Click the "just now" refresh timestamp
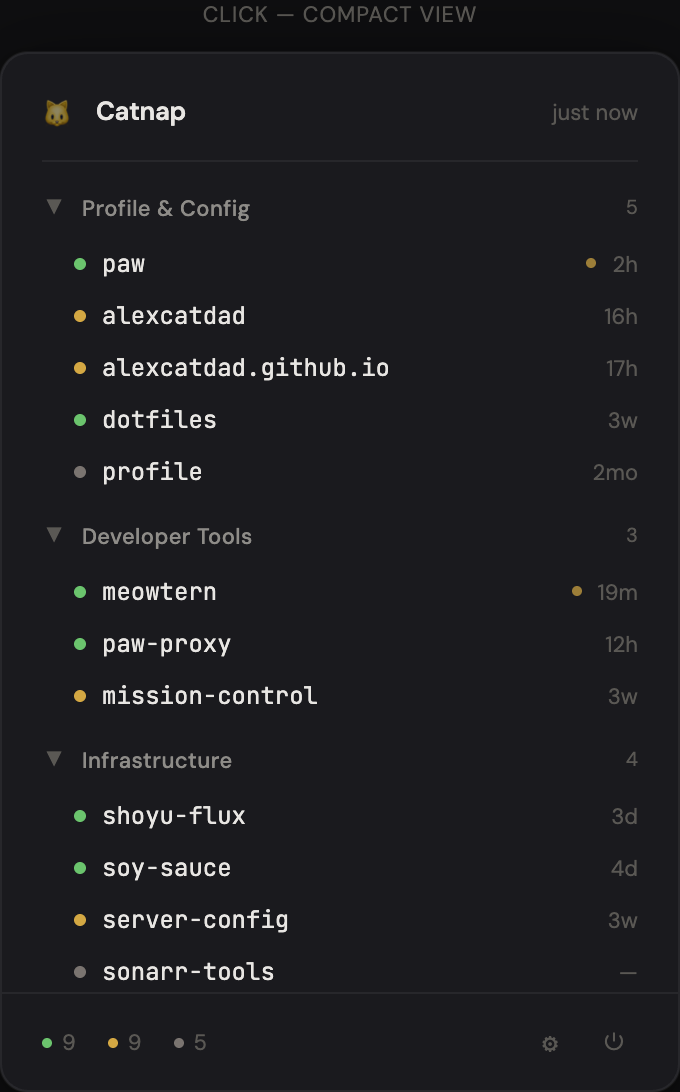 [594, 113]
